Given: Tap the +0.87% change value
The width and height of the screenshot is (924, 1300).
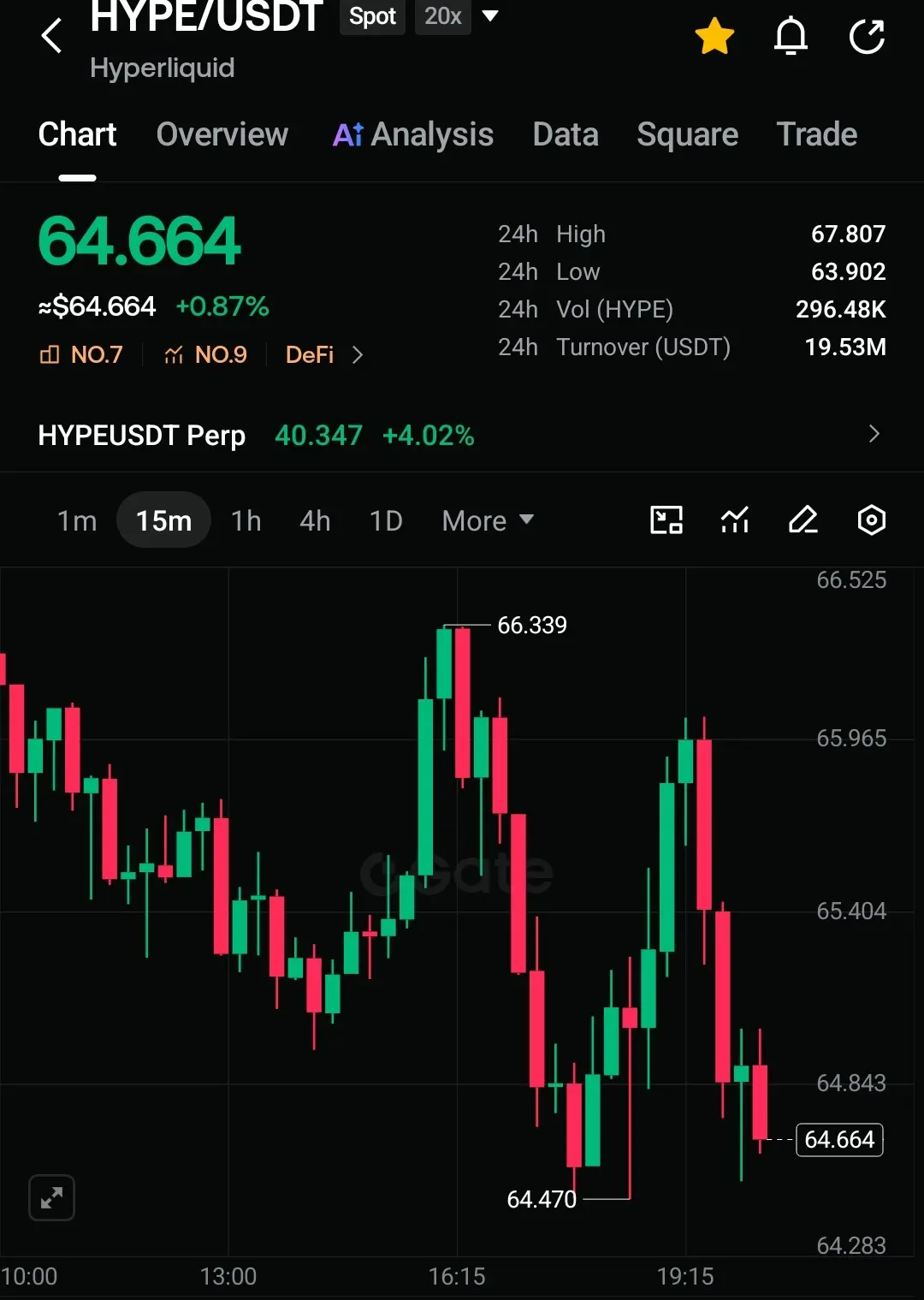Looking at the screenshot, I should [222, 306].
